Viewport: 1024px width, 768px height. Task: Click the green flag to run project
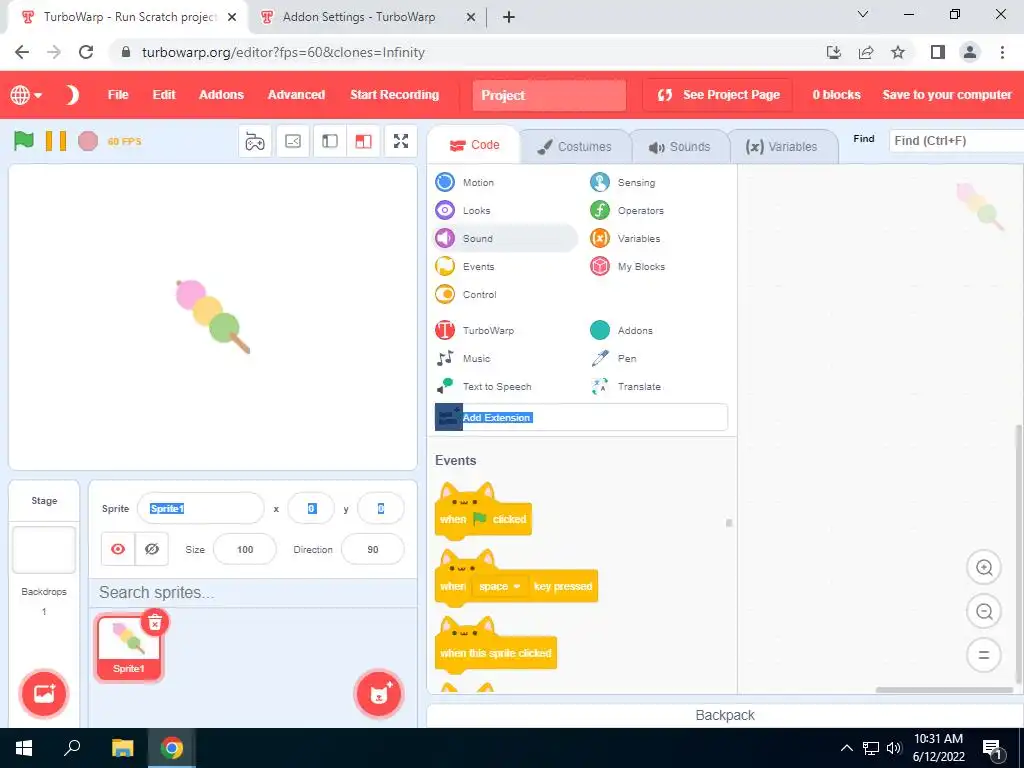pyautogui.click(x=24, y=140)
